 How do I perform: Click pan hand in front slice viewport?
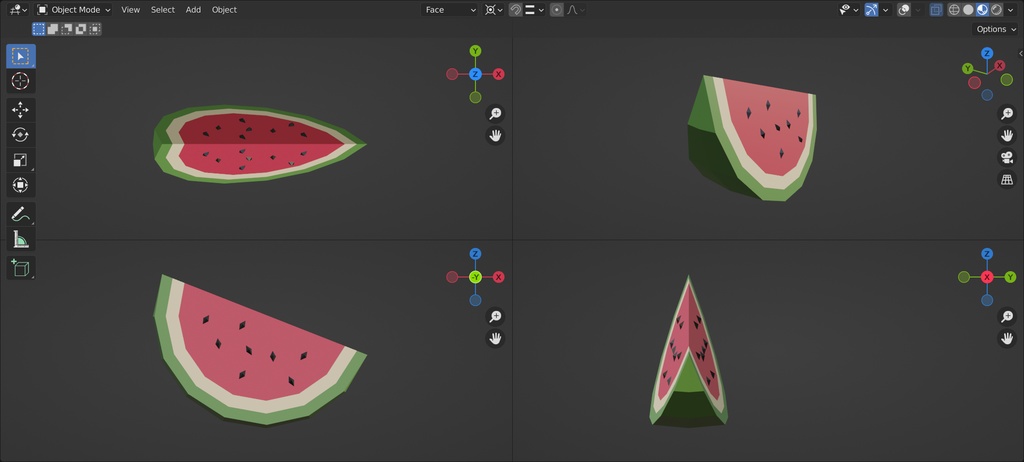click(x=496, y=338)
